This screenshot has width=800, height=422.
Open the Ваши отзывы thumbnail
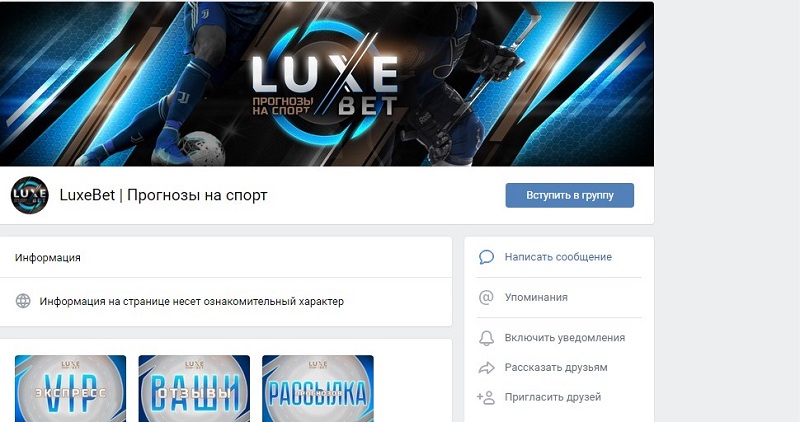tap(194, 388)
